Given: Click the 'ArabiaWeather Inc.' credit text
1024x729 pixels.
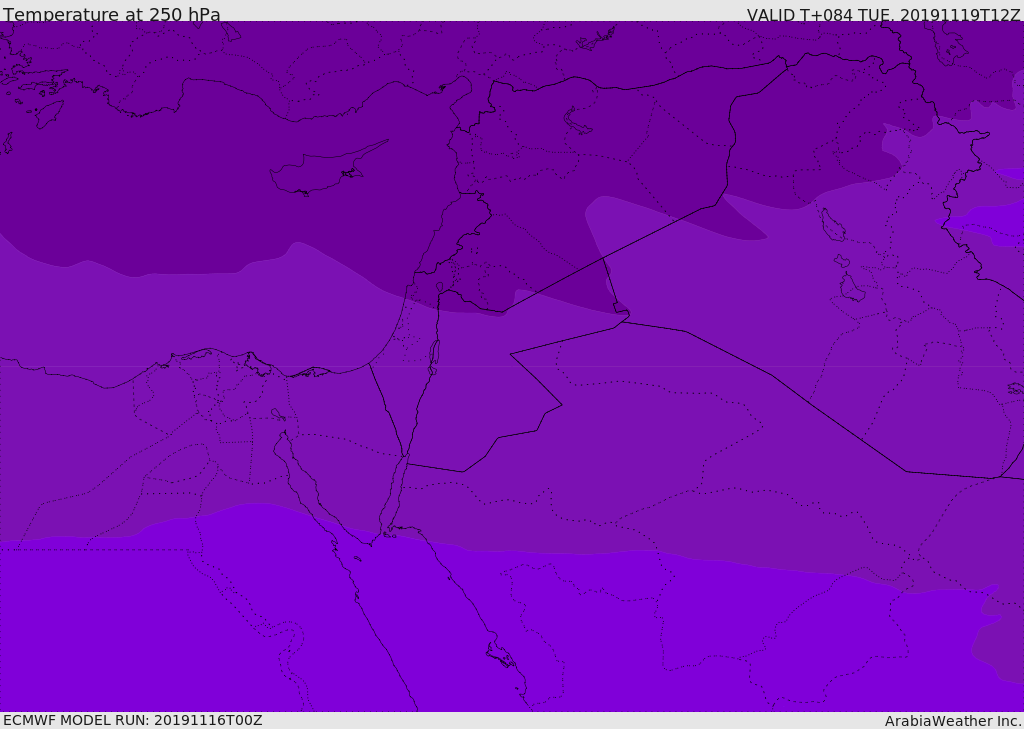Looking at the screenshot, I should click(953, 721).
